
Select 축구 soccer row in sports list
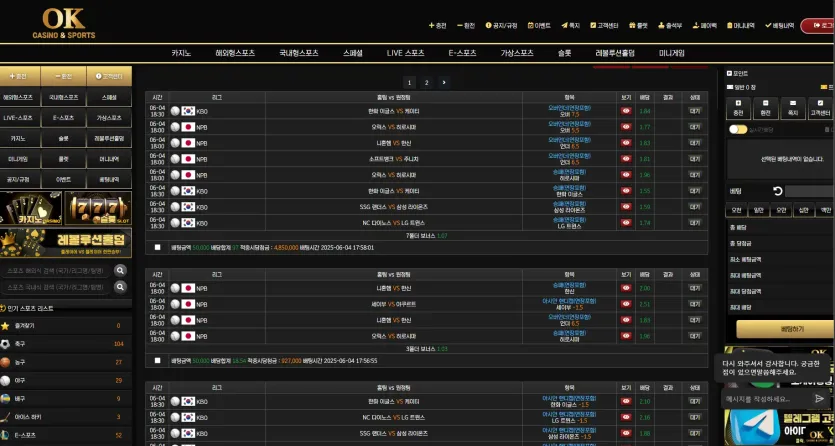(66, 344)
